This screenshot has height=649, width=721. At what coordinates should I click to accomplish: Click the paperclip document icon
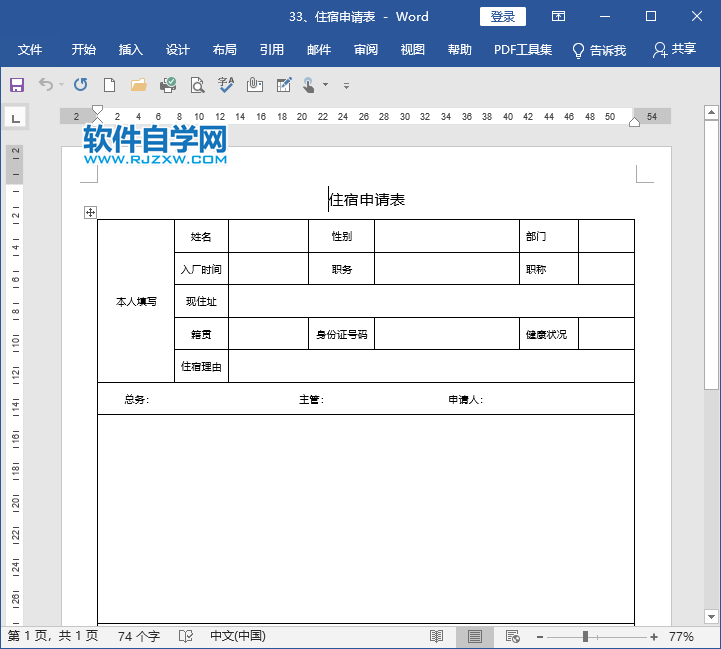255,85
